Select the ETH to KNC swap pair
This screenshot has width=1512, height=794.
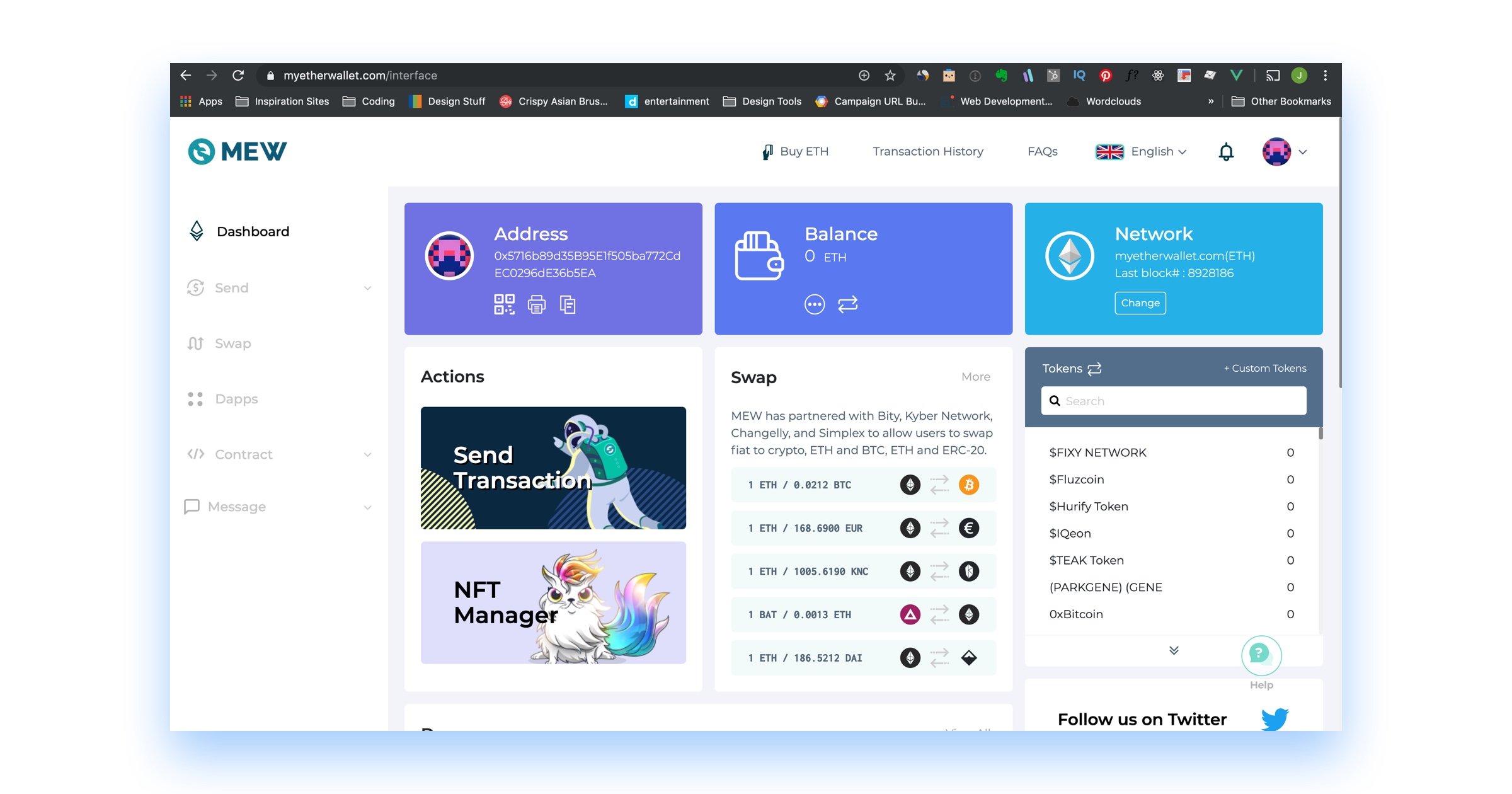(864, 572)
